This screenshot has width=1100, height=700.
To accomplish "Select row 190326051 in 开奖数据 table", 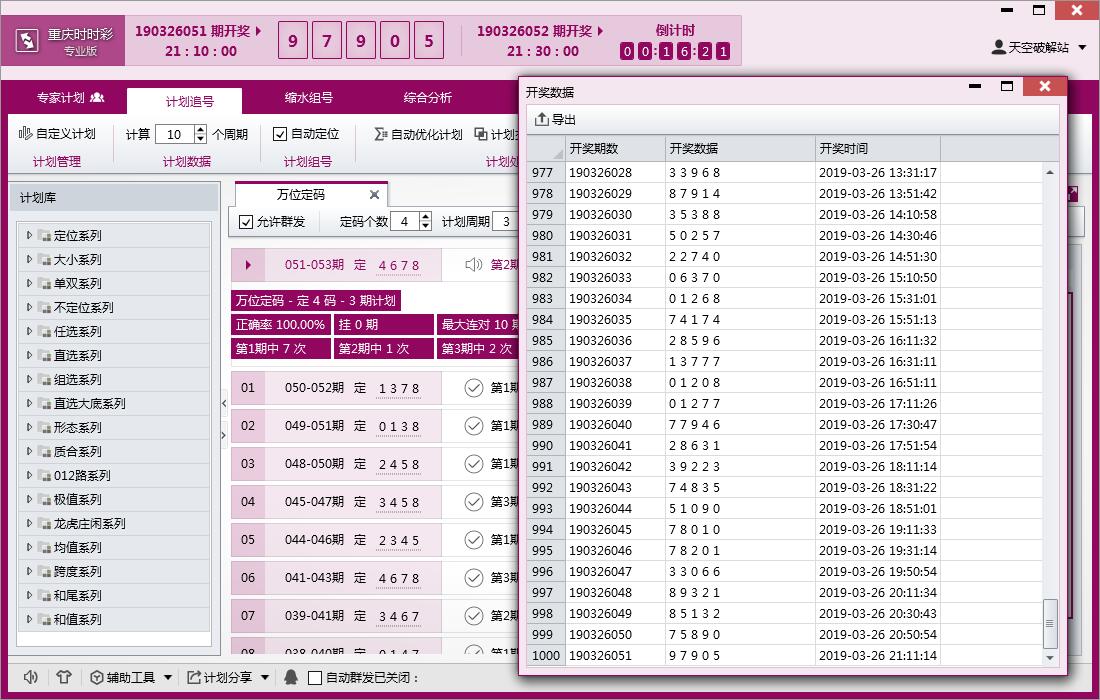I will pos(784,656).
